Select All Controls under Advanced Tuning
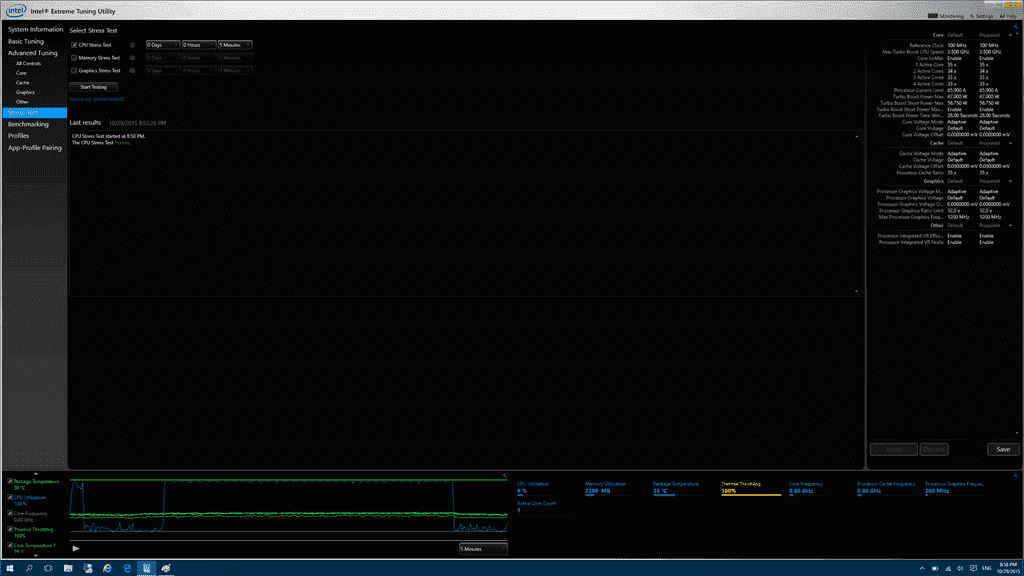This screenshot has height=576, width=1024. click(x=28, y=63)
